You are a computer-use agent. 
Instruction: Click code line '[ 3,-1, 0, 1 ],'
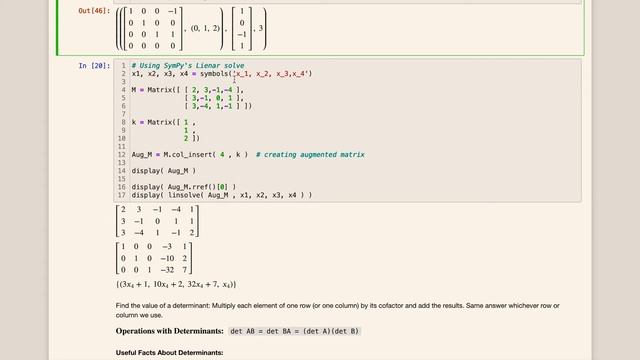coord(214,98)
